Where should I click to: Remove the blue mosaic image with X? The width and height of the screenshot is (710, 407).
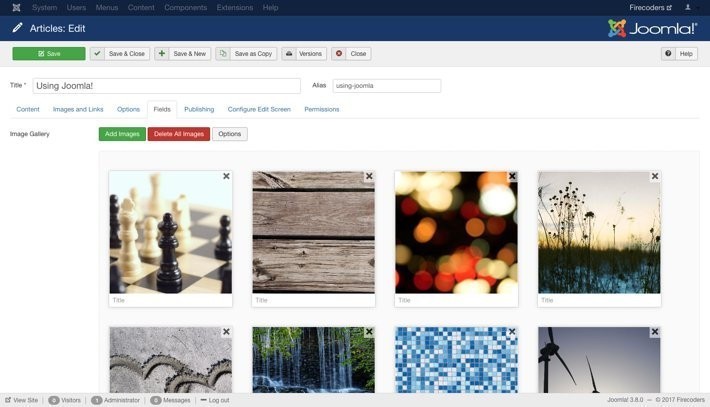[x=512, y=332]
